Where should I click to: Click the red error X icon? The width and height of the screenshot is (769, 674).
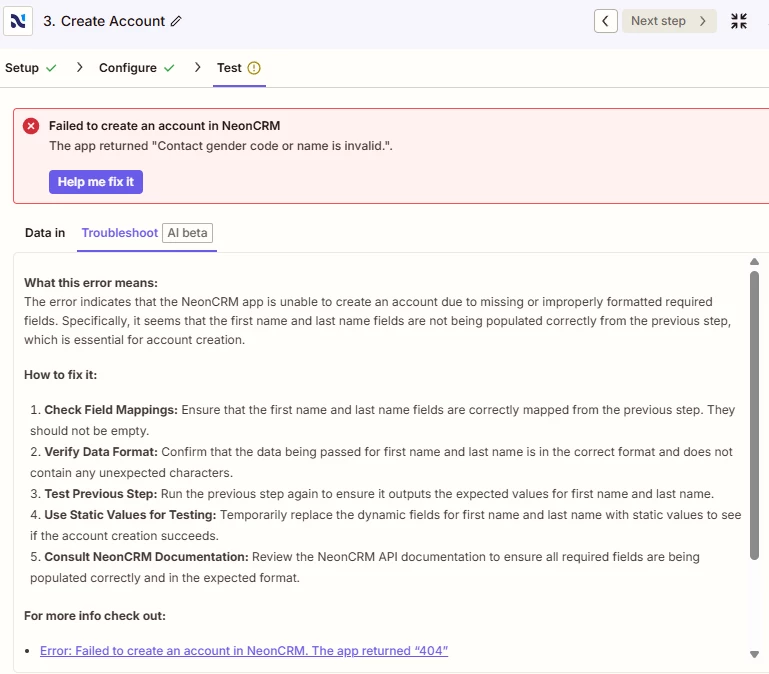tap(31, 126)
